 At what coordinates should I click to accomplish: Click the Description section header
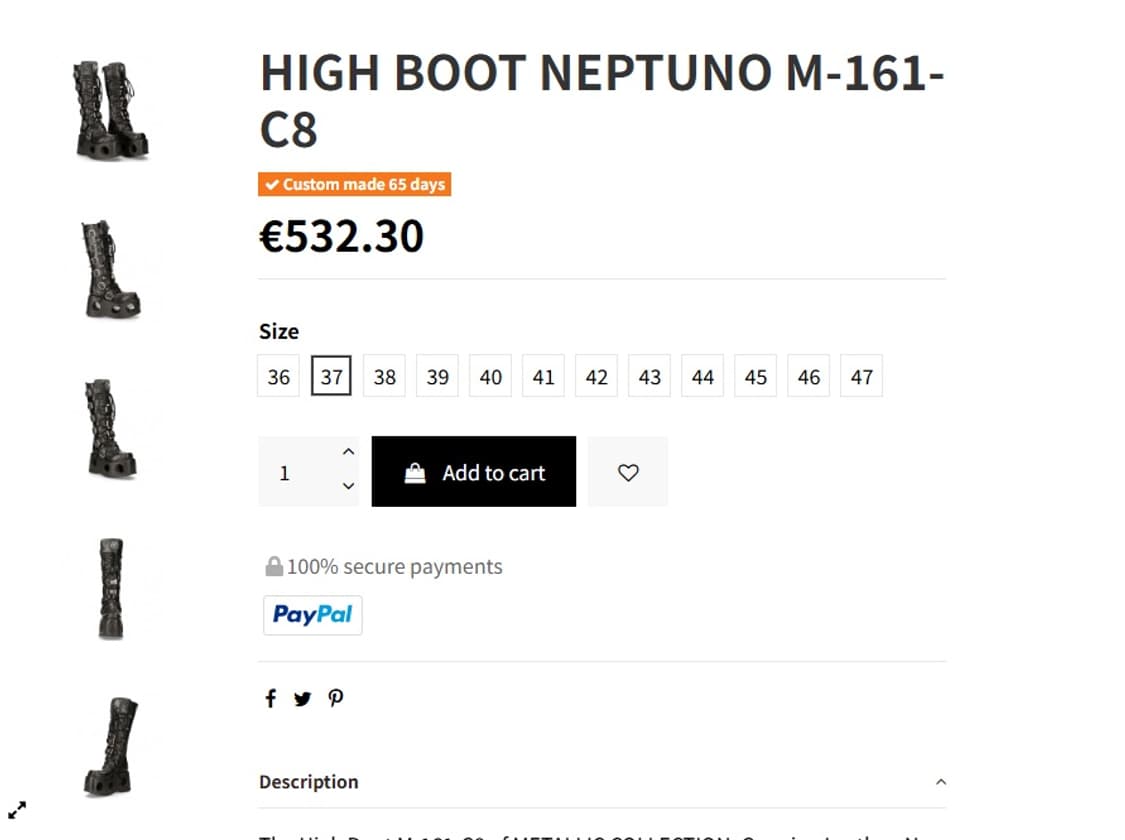pyautogui.click(x=309, y=782)
